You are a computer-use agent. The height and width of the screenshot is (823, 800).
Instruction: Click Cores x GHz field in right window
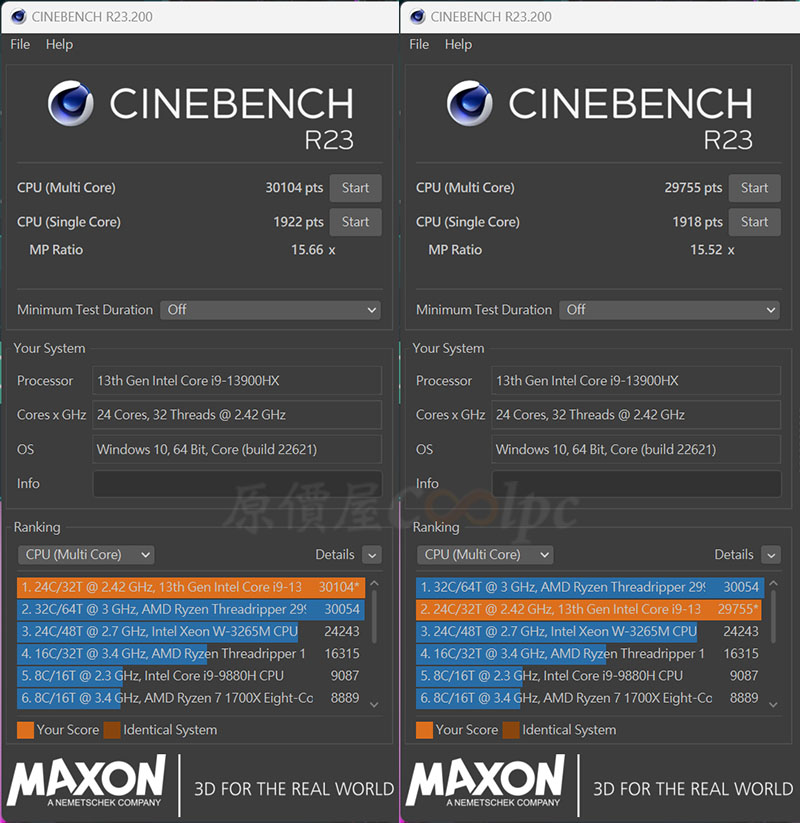636,415
